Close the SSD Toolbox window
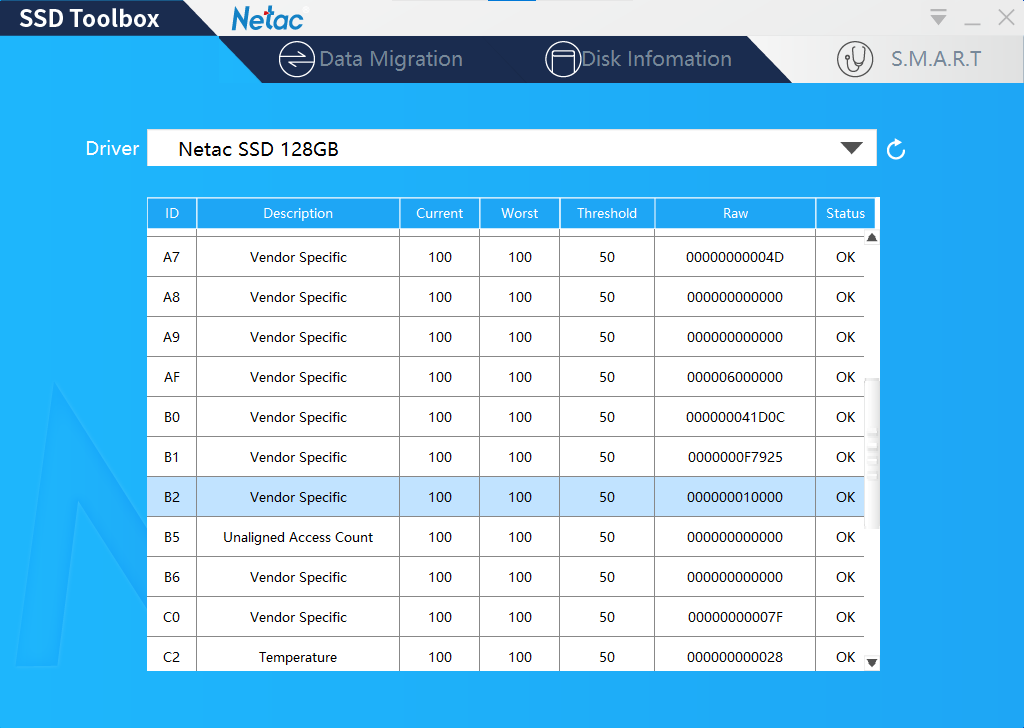1024x728 pixels. [x=1006, y=18]
